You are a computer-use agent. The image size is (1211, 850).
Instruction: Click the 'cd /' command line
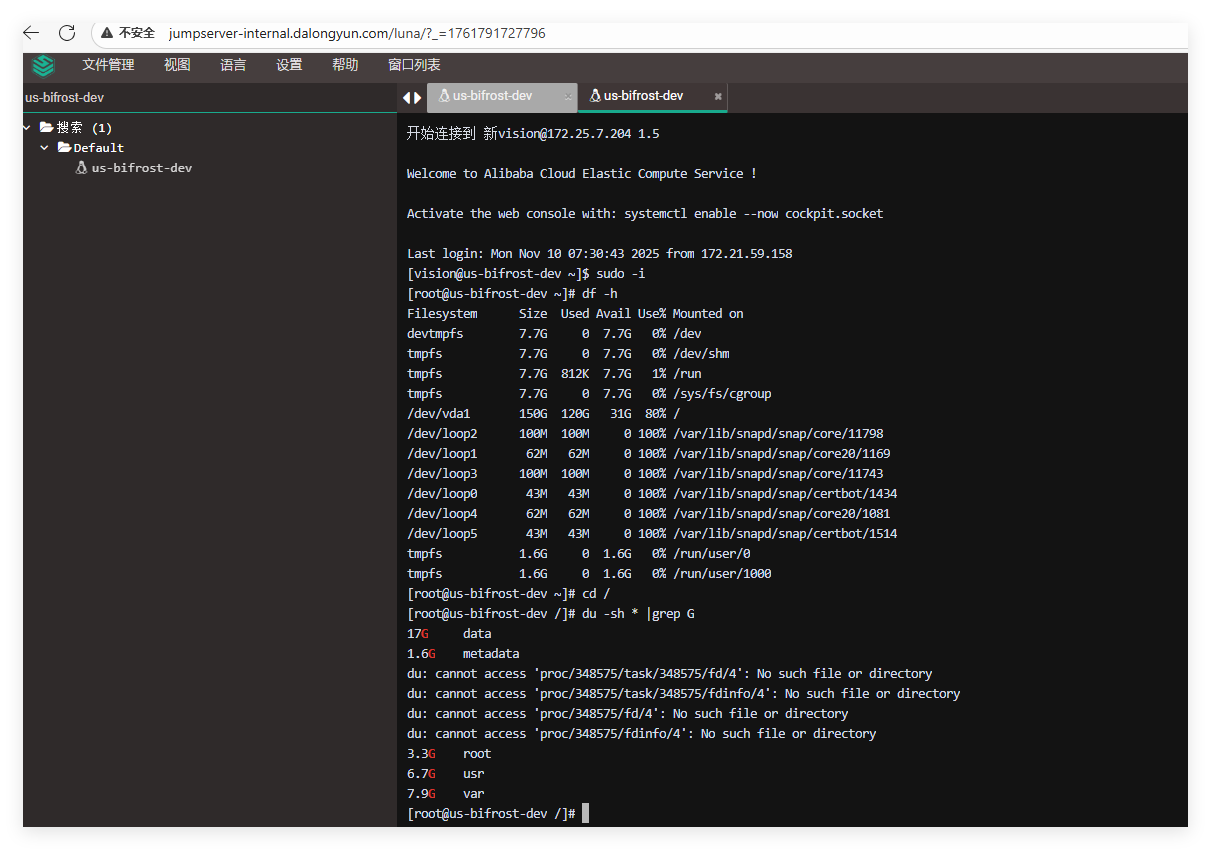[508, 594]
